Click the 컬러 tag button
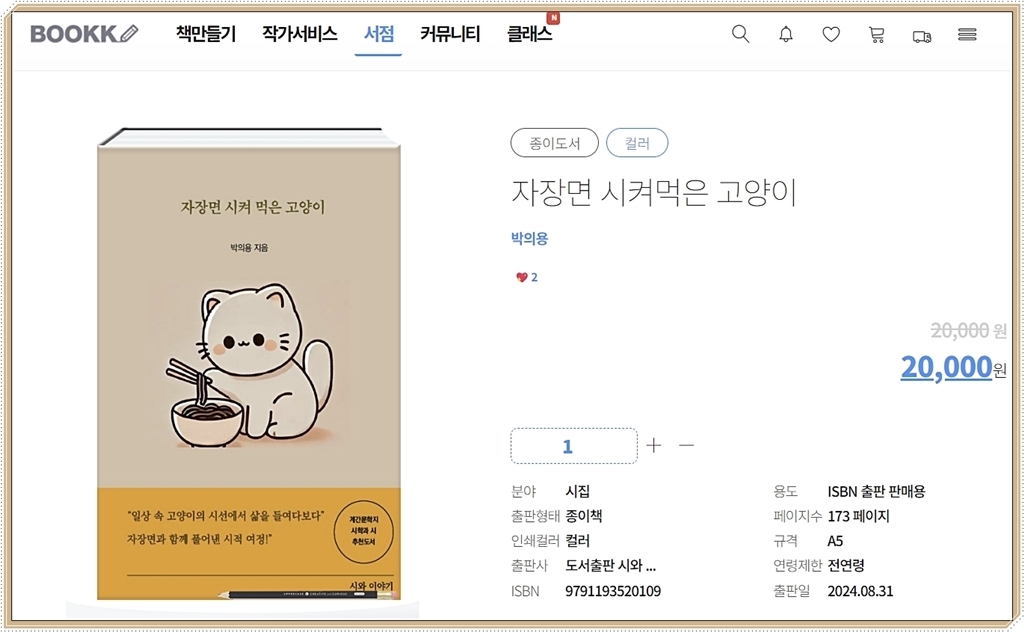The width and height of the screenshot is (1024, 632). click(637, 143)
